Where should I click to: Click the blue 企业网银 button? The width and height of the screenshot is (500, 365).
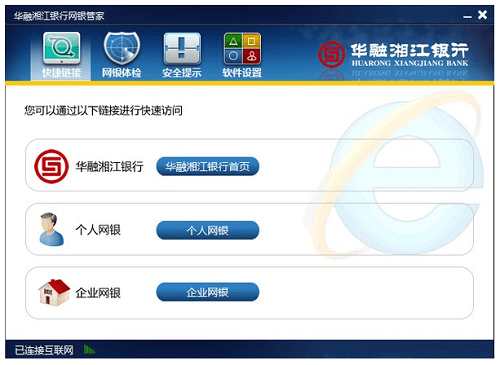pos(207,292)
